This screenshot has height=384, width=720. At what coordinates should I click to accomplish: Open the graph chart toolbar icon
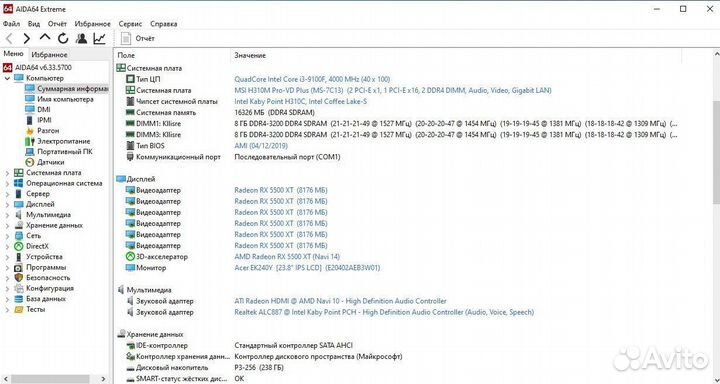point(100,39)
